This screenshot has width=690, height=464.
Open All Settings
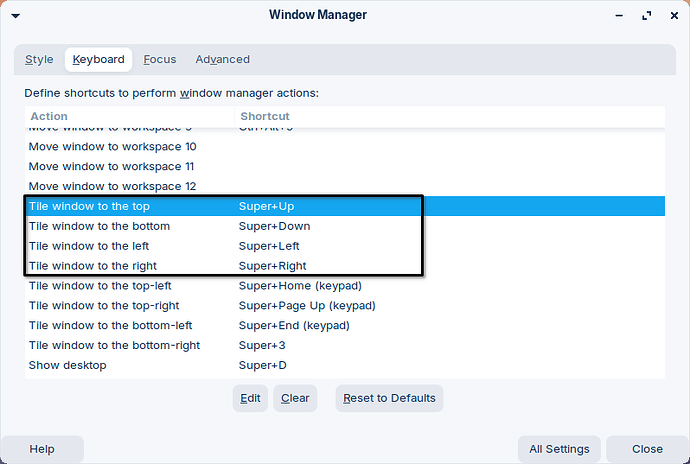(x=560, y=449)
